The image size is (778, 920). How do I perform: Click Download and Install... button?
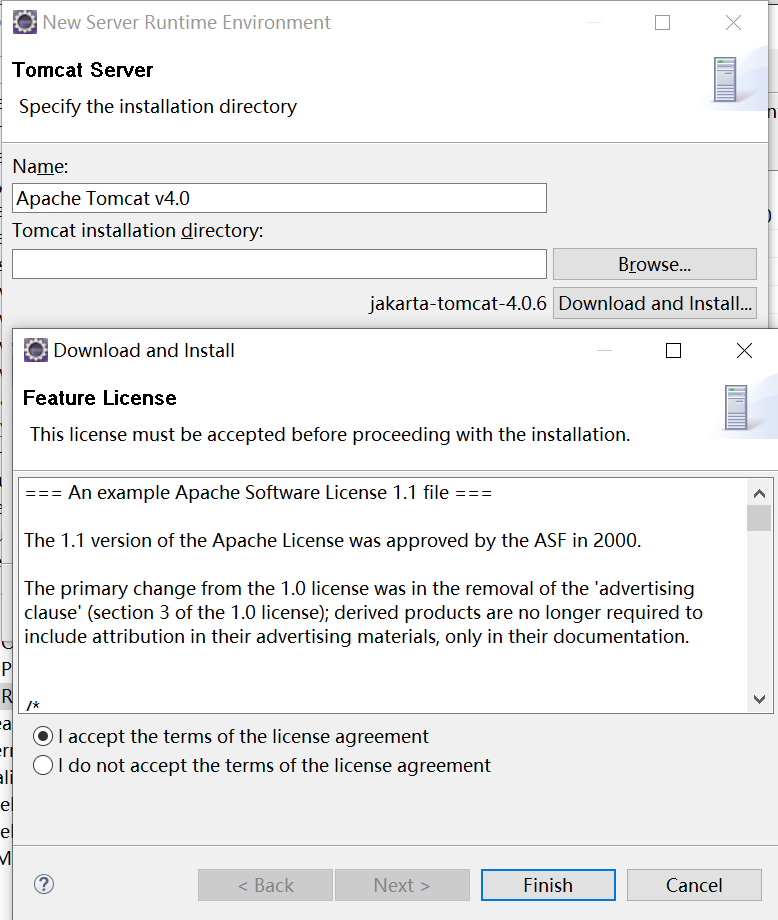coord(655,303)
